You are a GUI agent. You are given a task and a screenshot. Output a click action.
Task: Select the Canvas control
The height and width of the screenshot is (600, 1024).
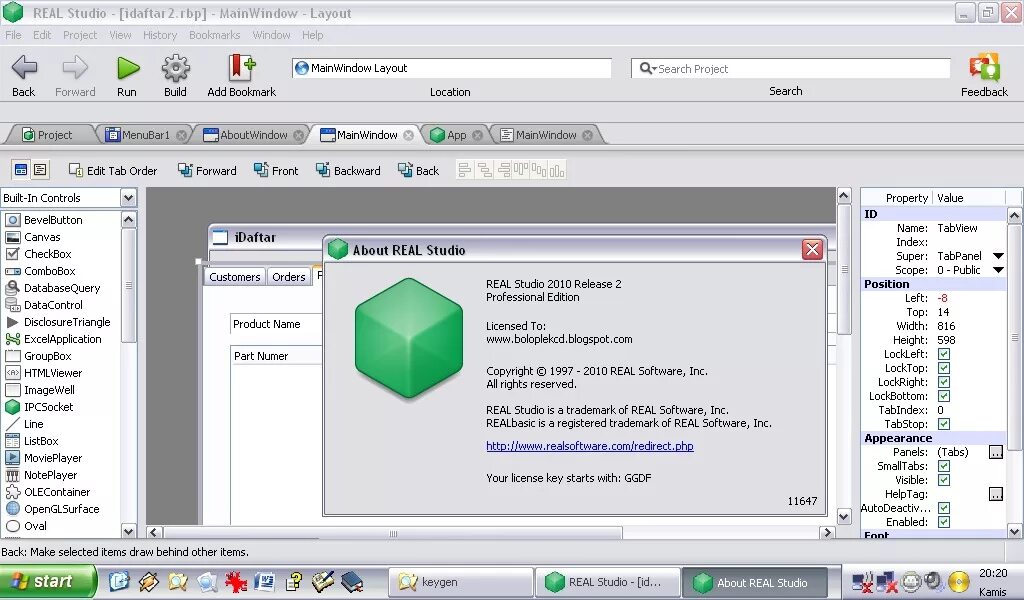point(42,237)
